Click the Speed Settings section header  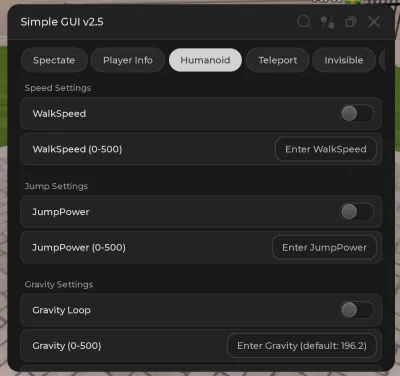(x=58, y=88)
